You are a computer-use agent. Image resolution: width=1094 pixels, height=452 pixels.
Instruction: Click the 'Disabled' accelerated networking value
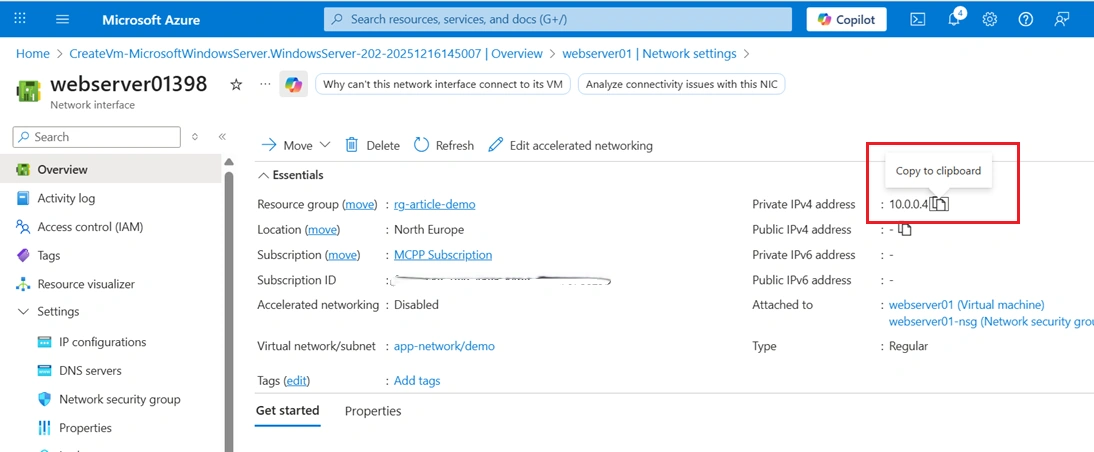417,305
